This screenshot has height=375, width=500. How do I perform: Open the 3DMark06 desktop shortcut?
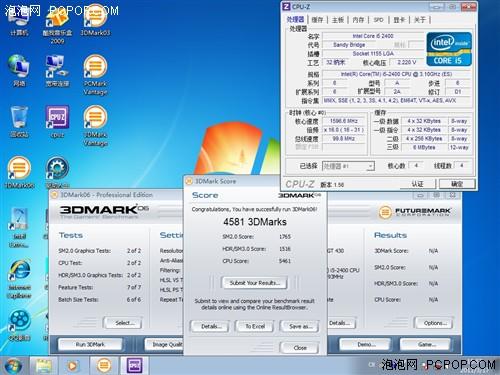point(19,173)
